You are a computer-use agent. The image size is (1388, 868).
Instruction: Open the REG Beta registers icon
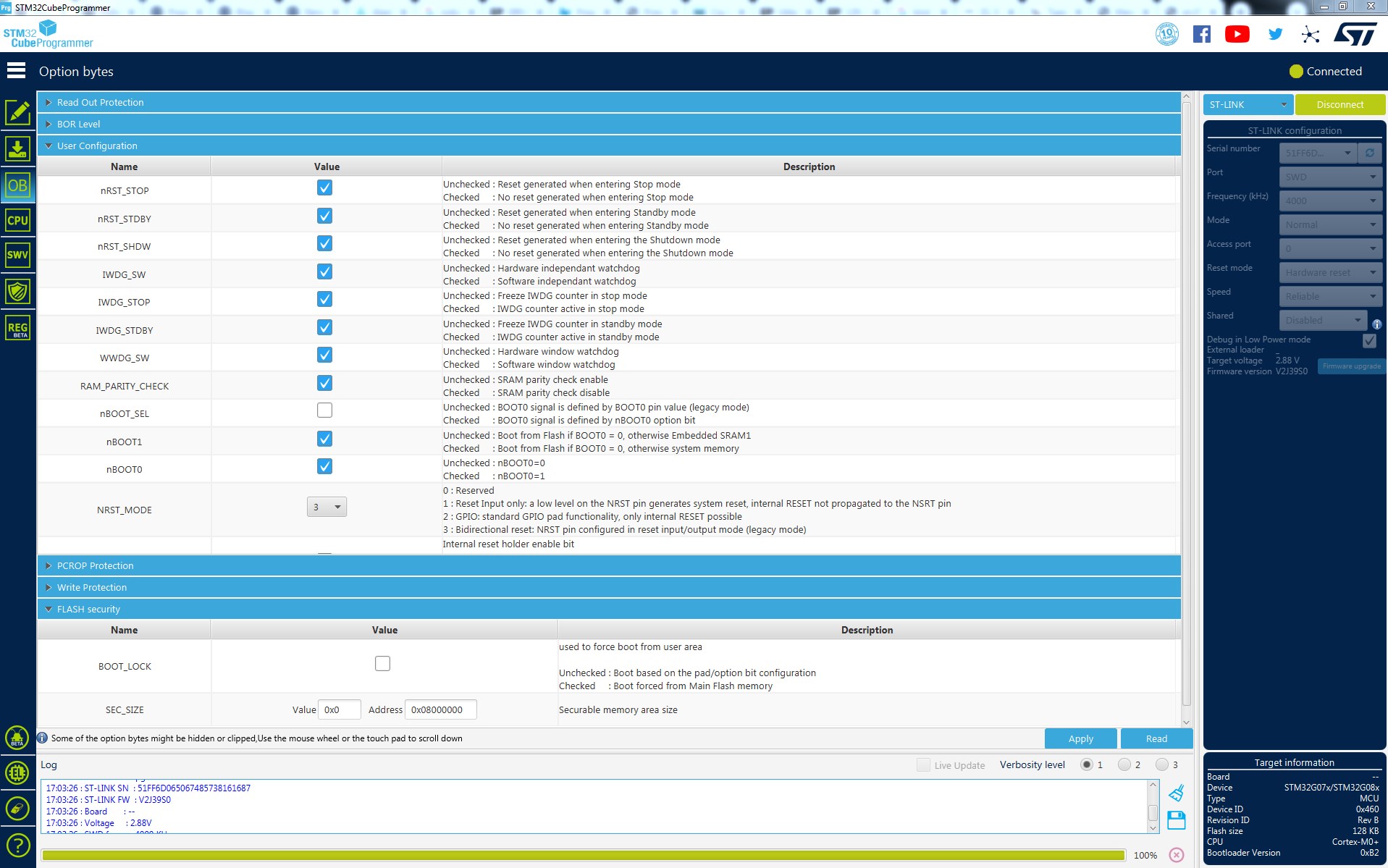coord(17,328)
